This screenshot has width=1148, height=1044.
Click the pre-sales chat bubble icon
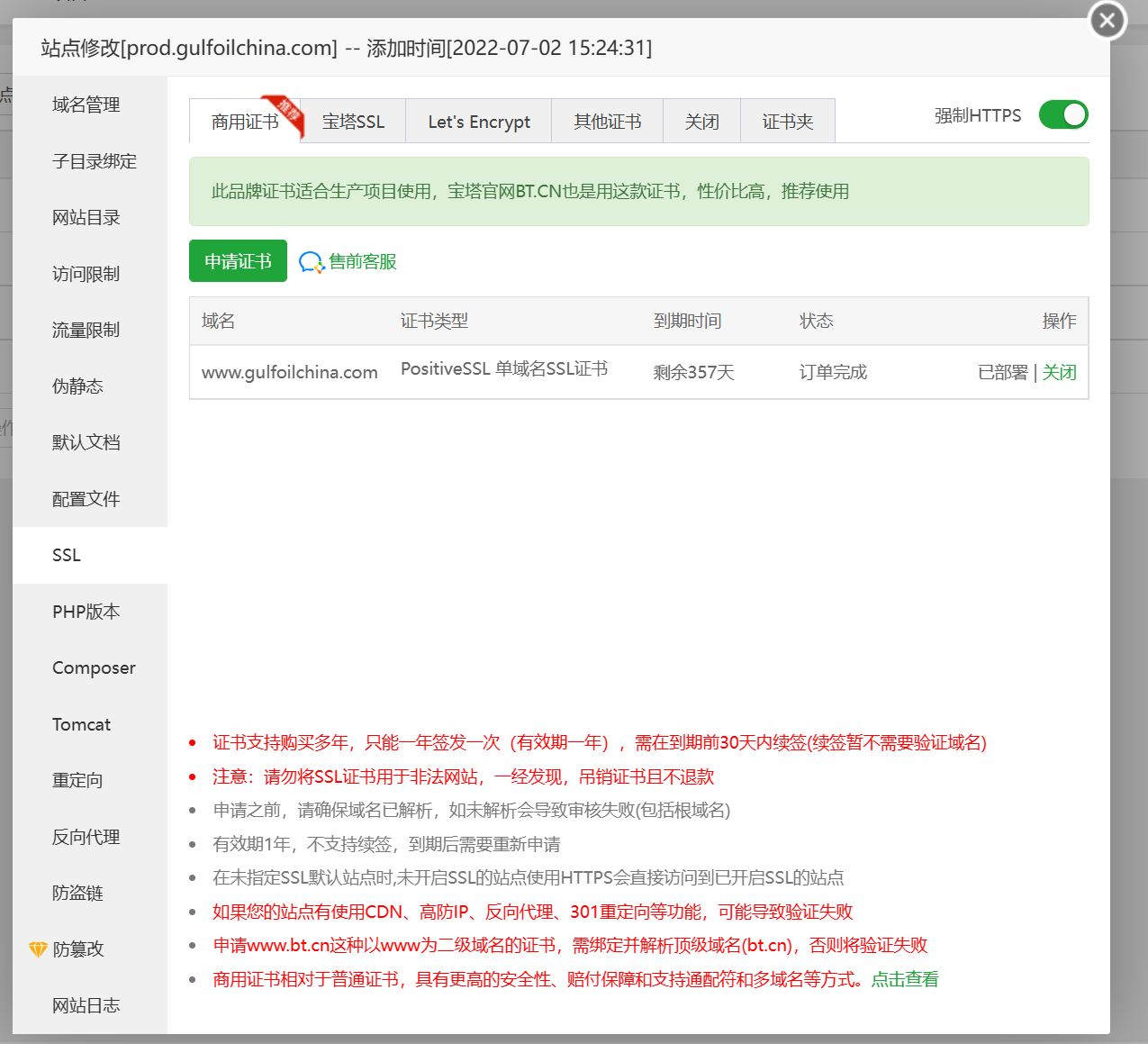(x=311, y=262)
